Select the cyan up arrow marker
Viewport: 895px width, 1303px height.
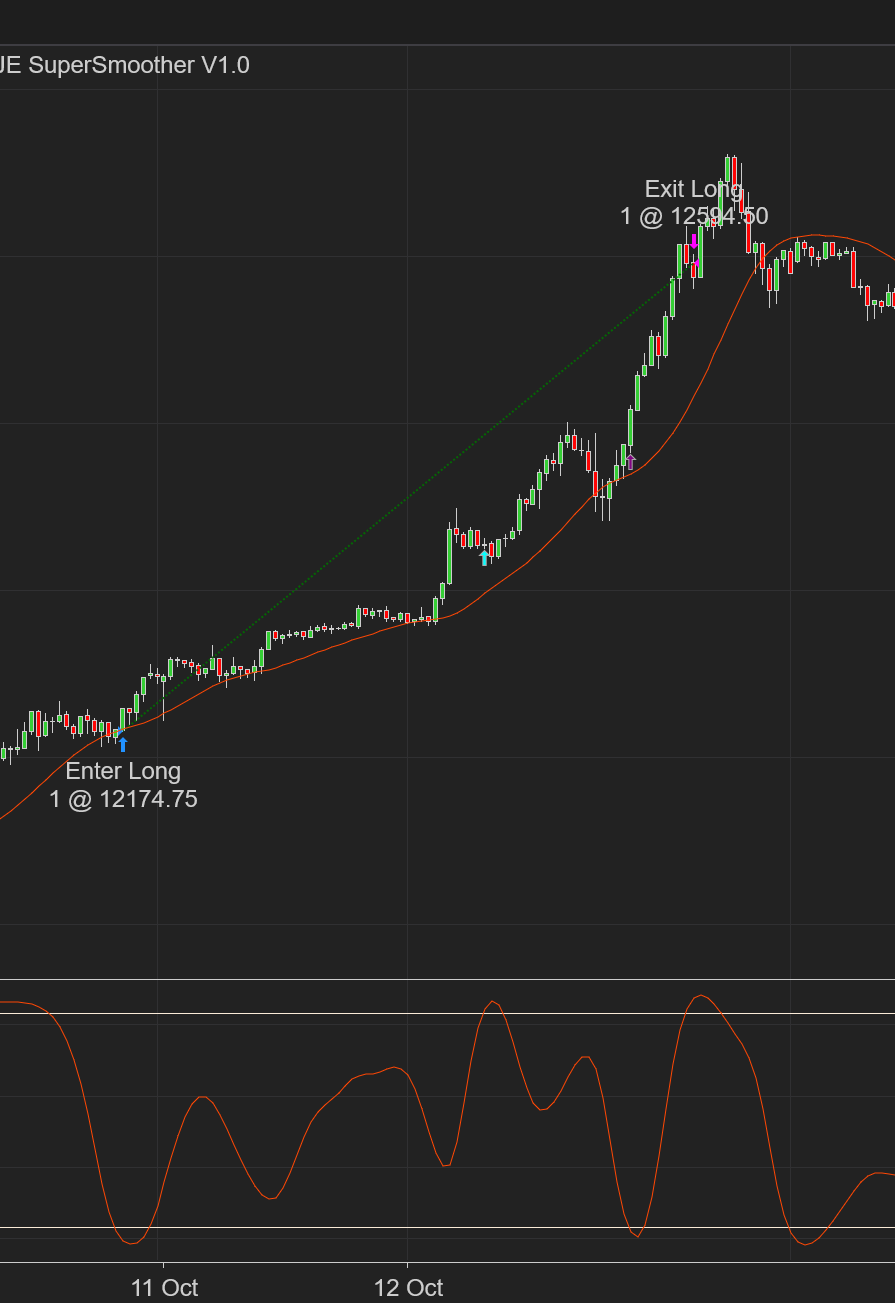[484, 557]
